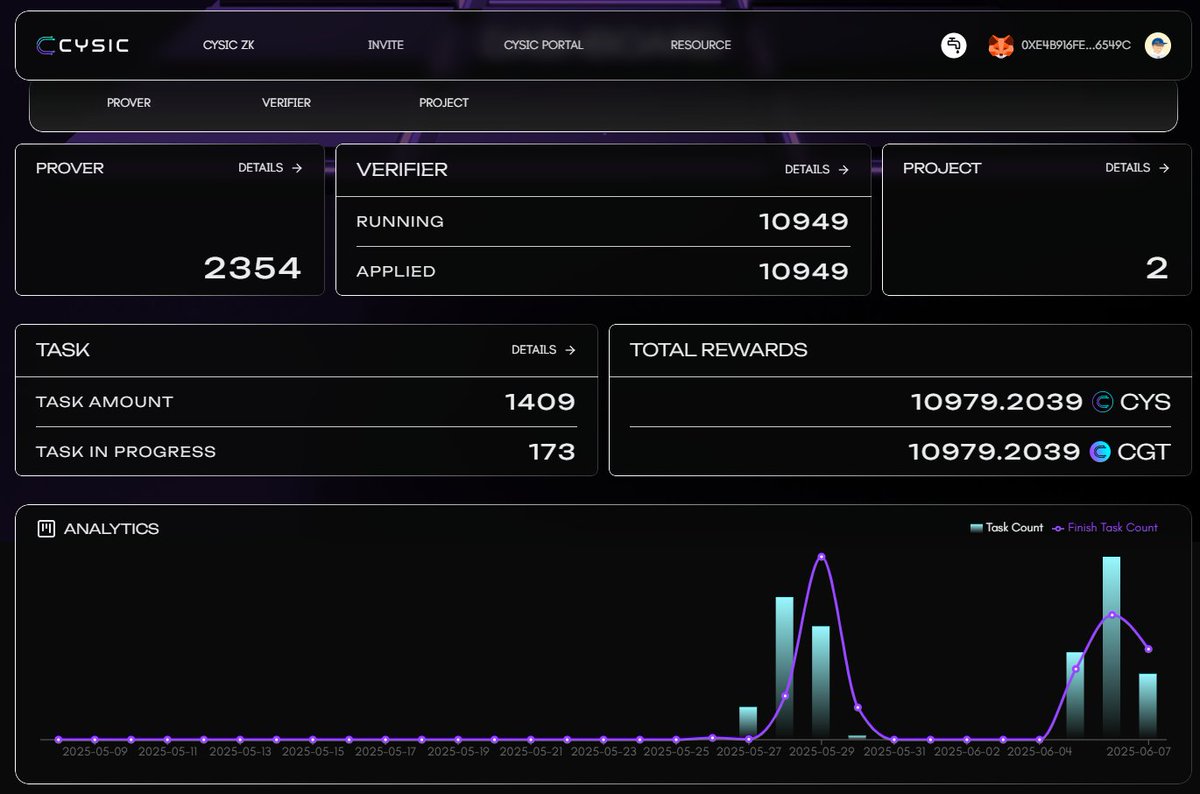
Task: Click the 2025-05-29 line peak point
Action: (821, 556)
